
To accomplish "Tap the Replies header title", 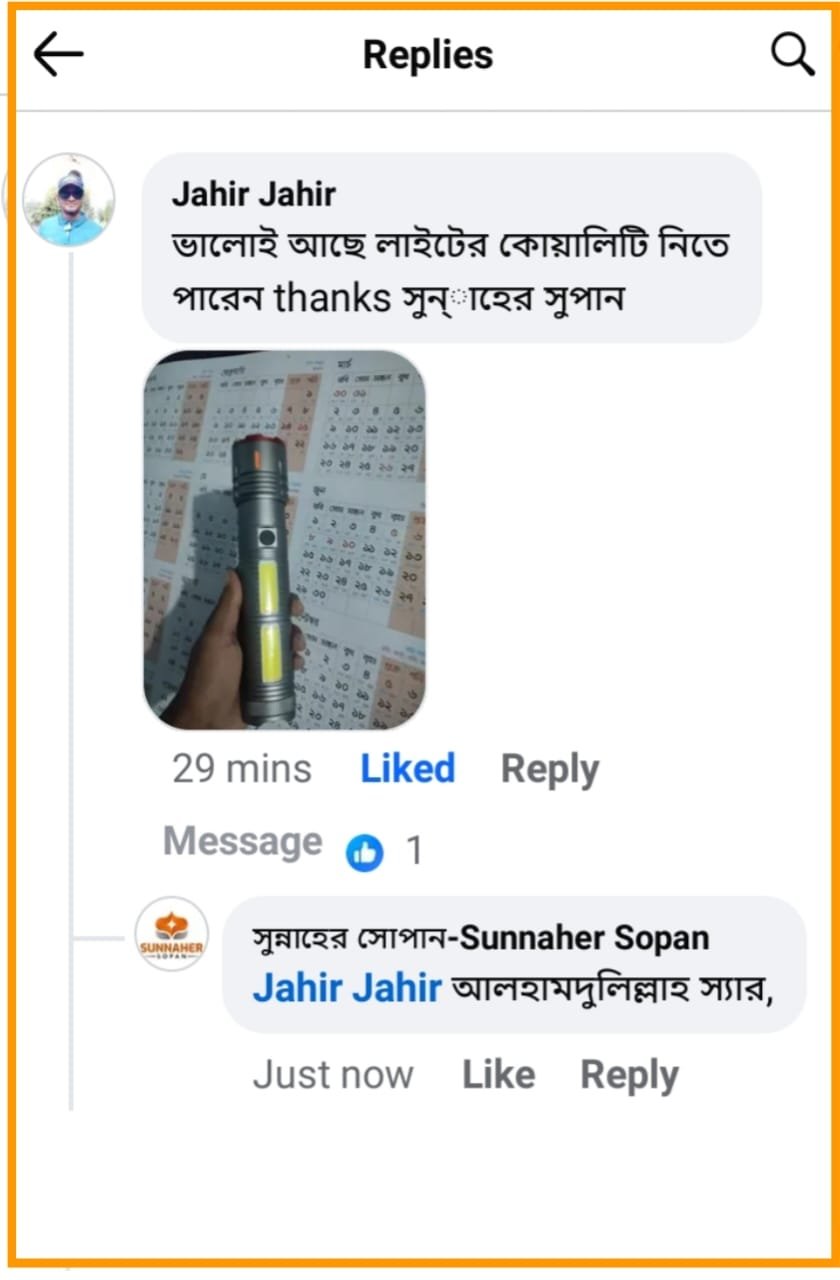I will [x=427, y=55].
